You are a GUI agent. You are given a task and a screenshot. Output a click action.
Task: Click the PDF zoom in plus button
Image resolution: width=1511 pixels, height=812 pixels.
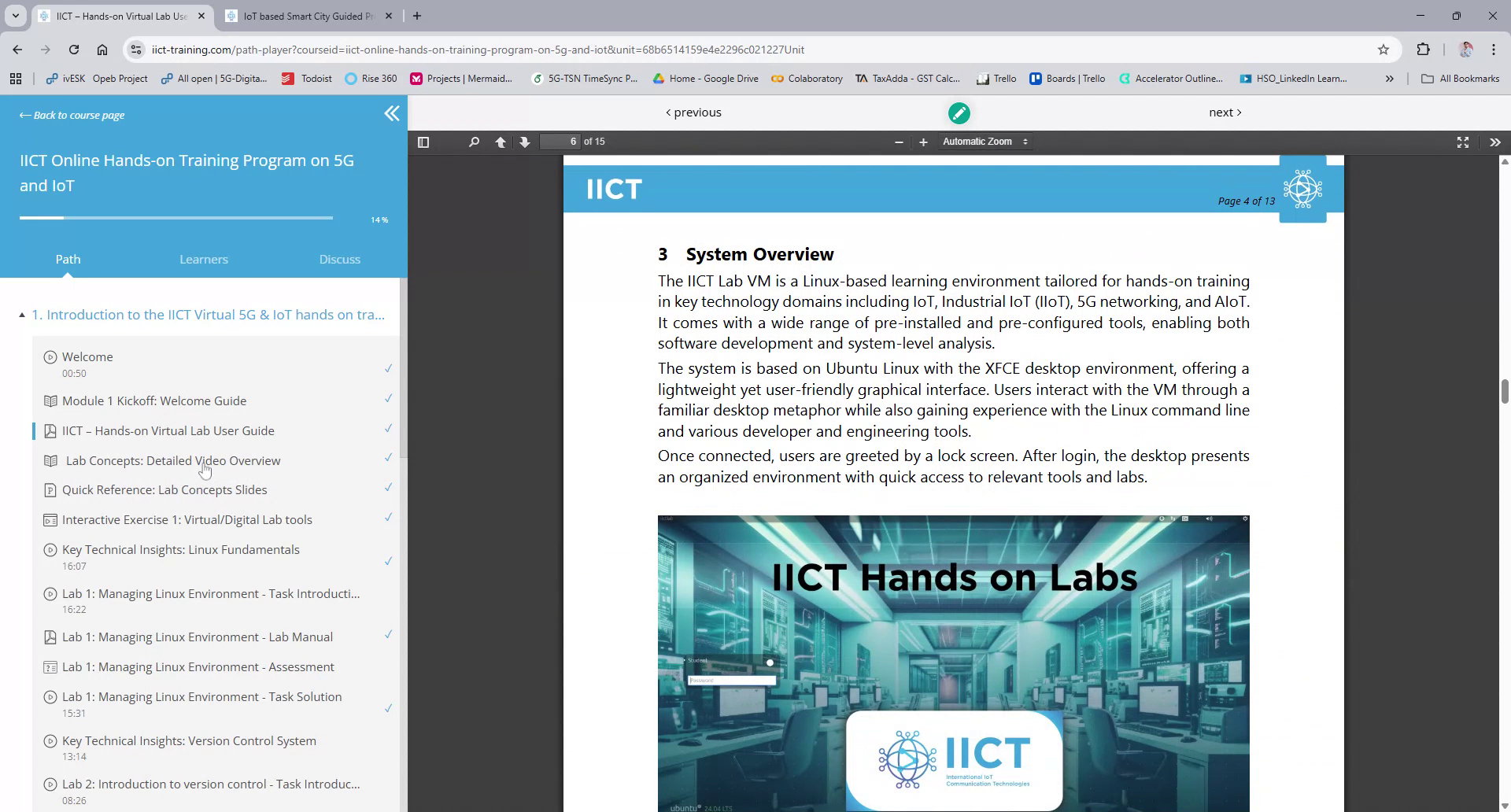[x=923, y=142]
